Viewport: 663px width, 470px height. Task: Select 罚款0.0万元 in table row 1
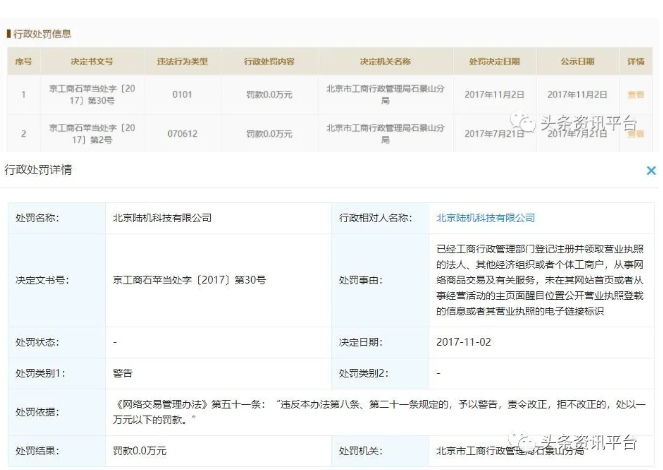click(x=269, y=95)
